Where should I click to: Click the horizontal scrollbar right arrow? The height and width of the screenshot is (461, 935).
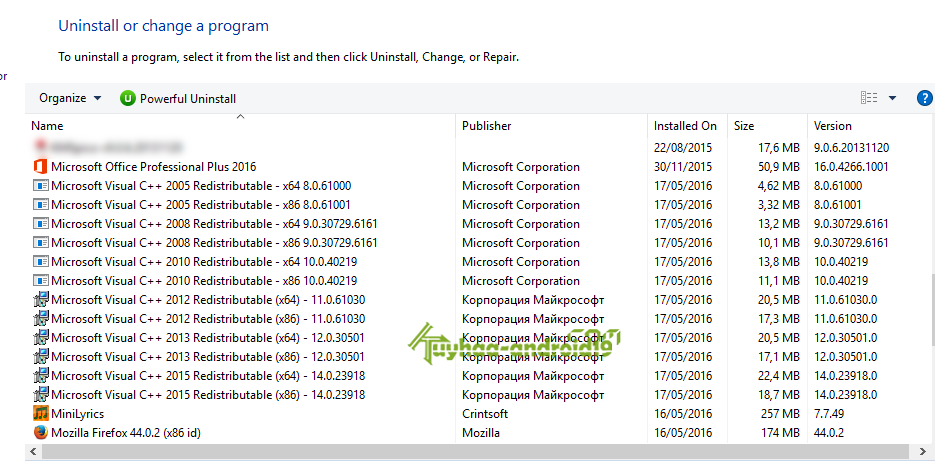click(924, 451)
